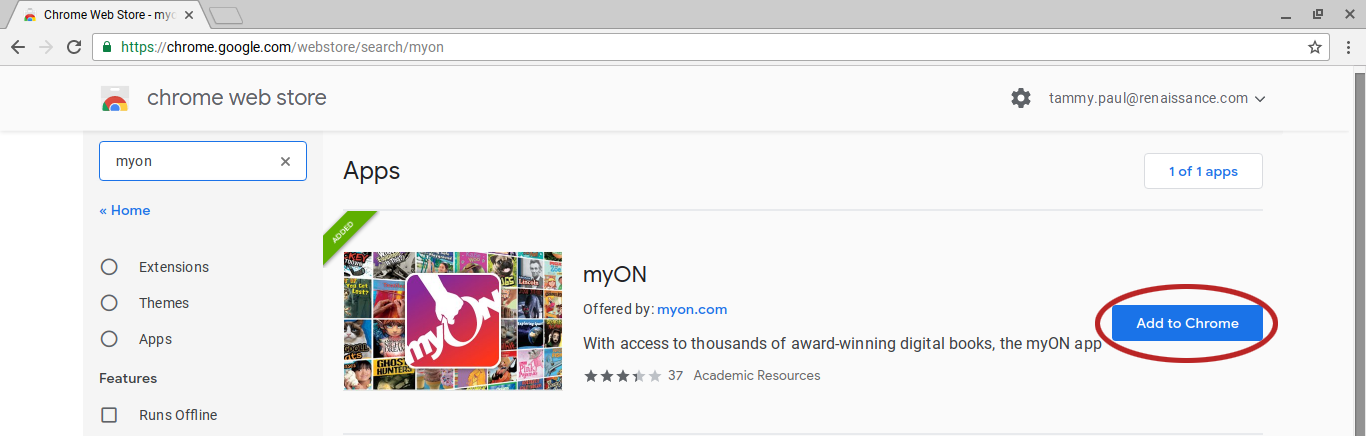Select the Extensions radio filter
The width and height of the screenshot is (1366, 436).
110,267
